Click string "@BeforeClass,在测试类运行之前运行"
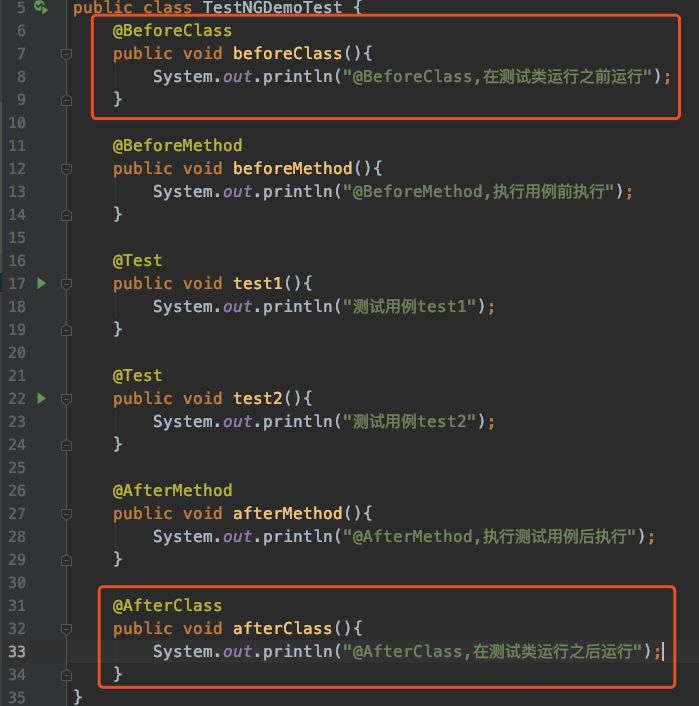Screen dimensions: 699x706 click(497, 77)
